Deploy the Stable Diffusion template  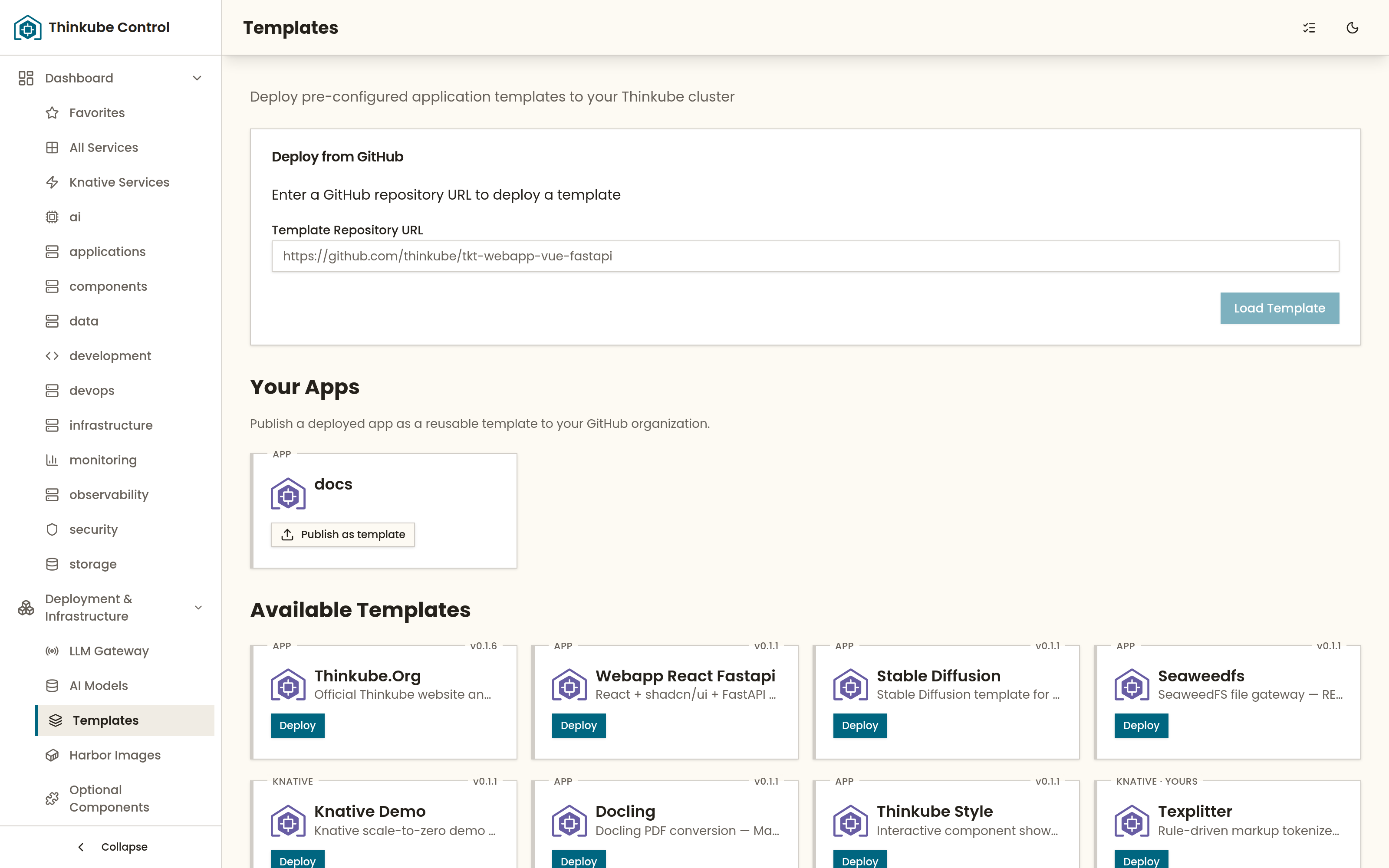(x=860, y=726)
